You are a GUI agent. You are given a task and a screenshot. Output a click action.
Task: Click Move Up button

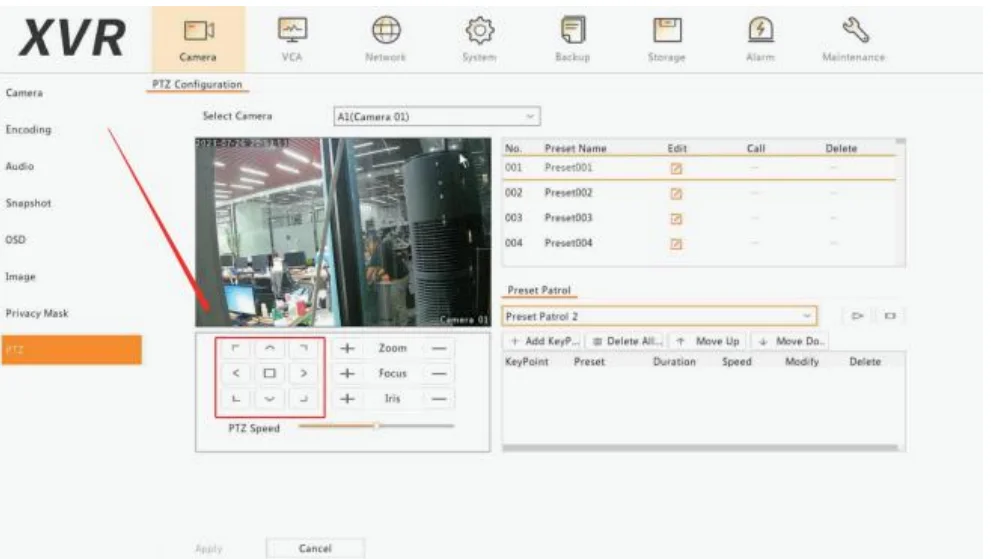708,341
